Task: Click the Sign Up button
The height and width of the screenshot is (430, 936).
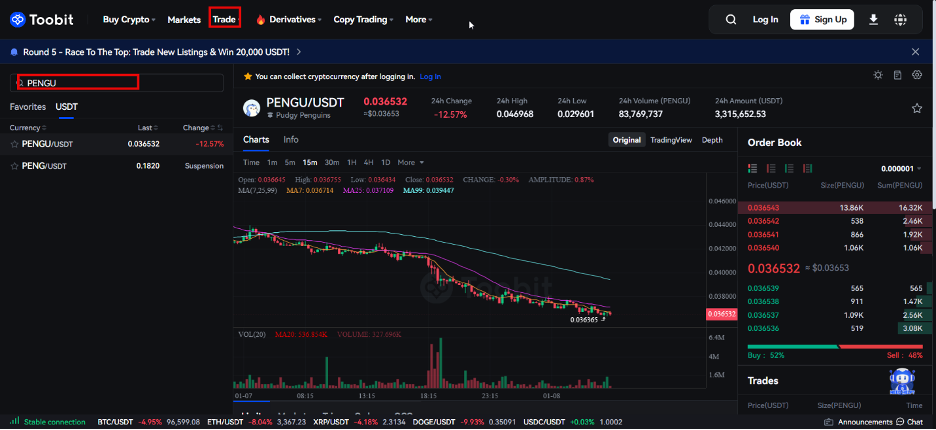Action: (822, 20)
